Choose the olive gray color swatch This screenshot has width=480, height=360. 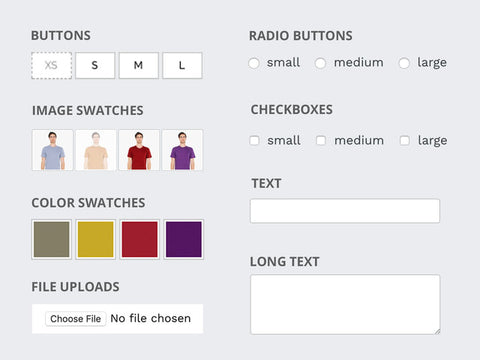click(x=52, y=239)
